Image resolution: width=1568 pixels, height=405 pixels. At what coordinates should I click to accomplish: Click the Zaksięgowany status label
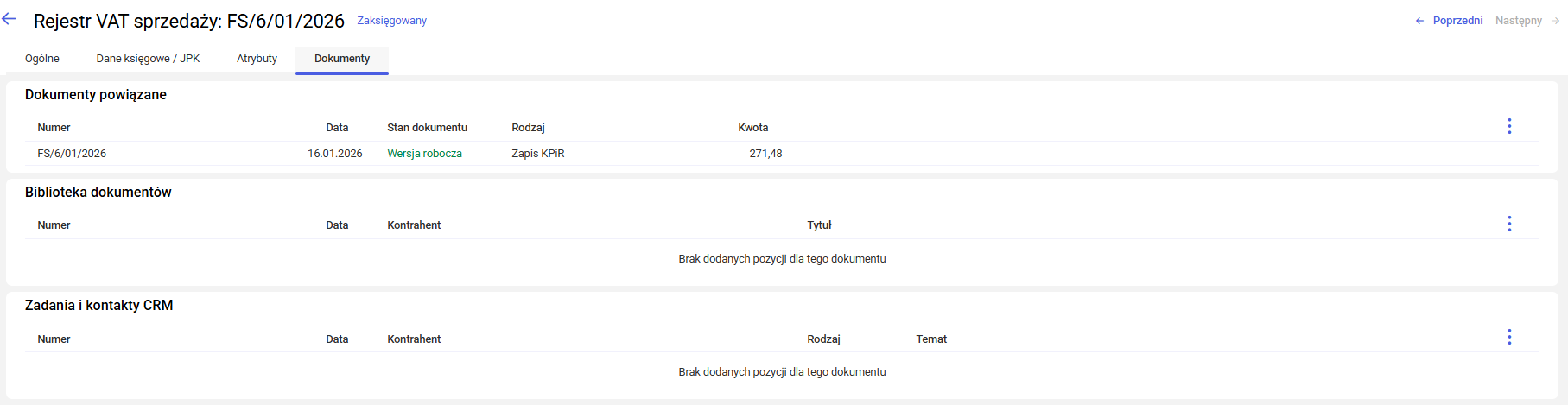[391, 21]
